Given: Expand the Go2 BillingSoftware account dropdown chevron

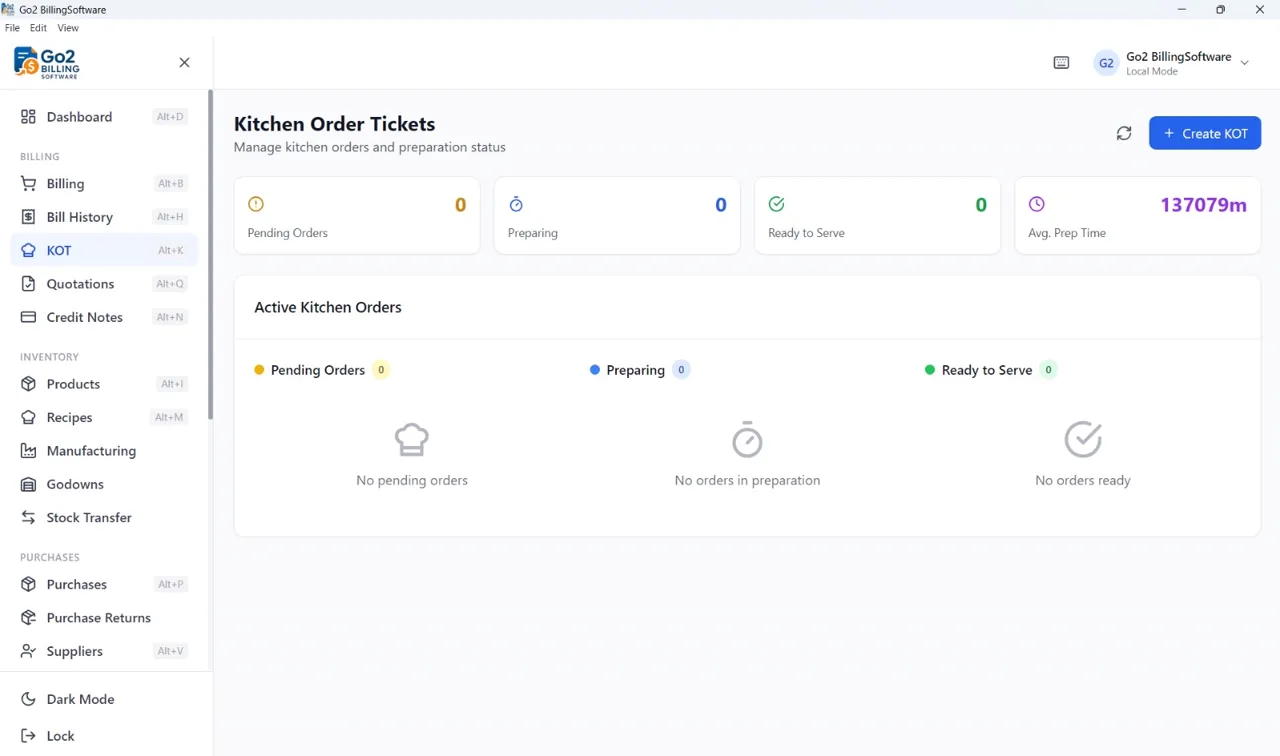Looking at the screenshot, I should pos(1245,63).
